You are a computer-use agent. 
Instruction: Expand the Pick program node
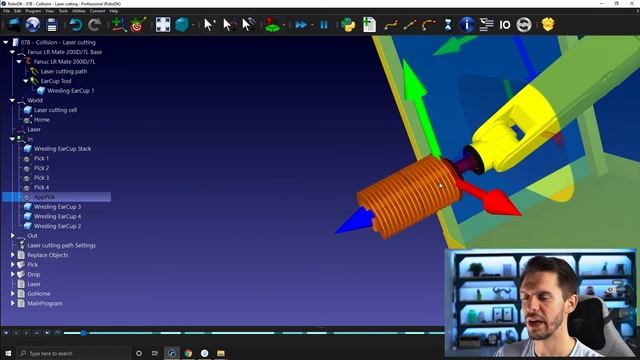(x=12, y=264)
